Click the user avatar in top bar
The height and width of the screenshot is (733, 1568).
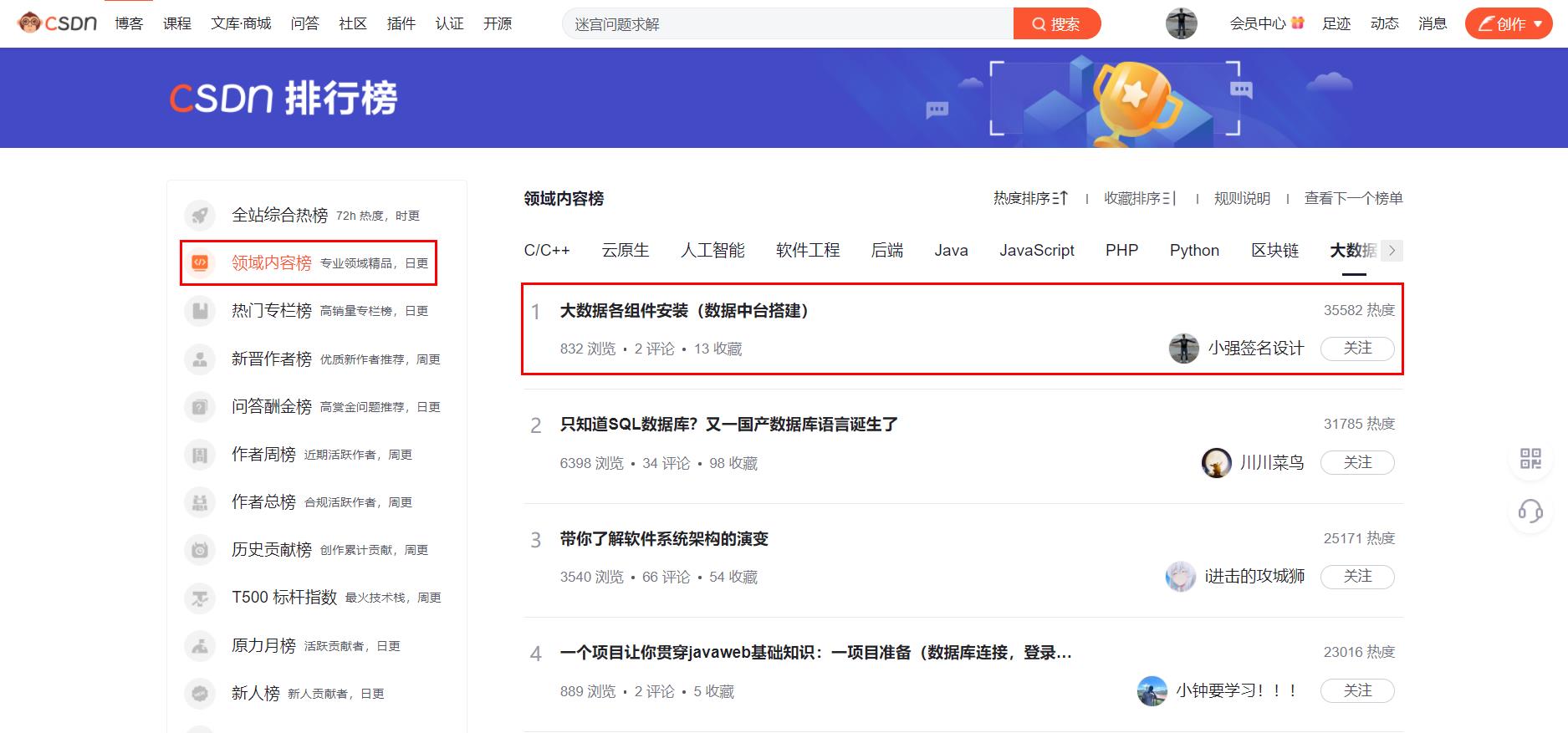[1181, 23]
